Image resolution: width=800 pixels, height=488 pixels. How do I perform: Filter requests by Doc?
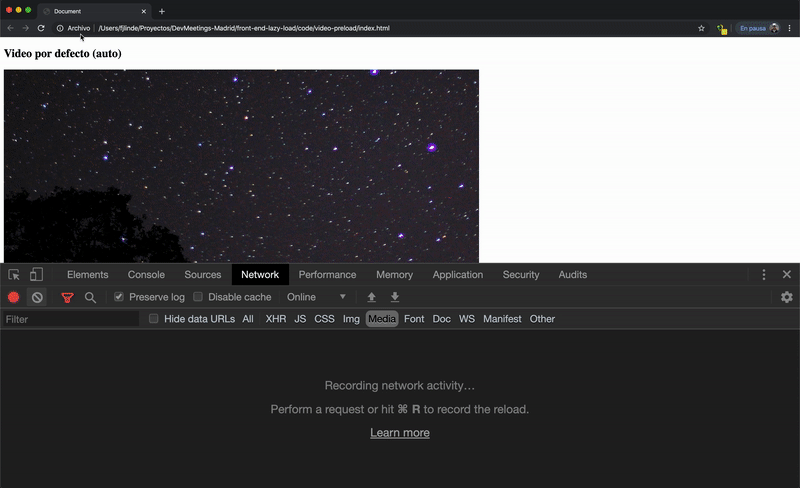442,319
